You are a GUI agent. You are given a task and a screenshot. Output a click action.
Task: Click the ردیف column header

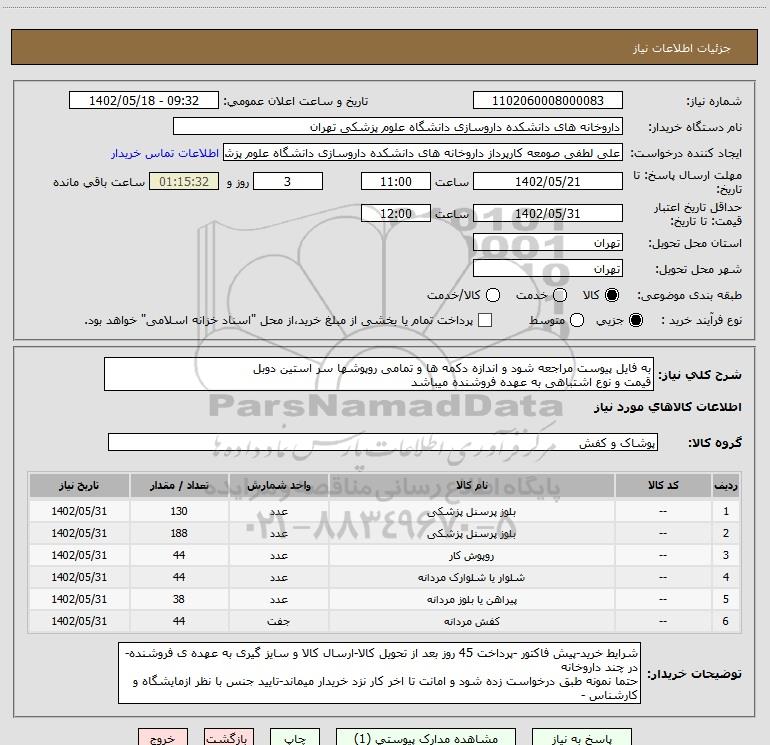(x=726, y=485)
